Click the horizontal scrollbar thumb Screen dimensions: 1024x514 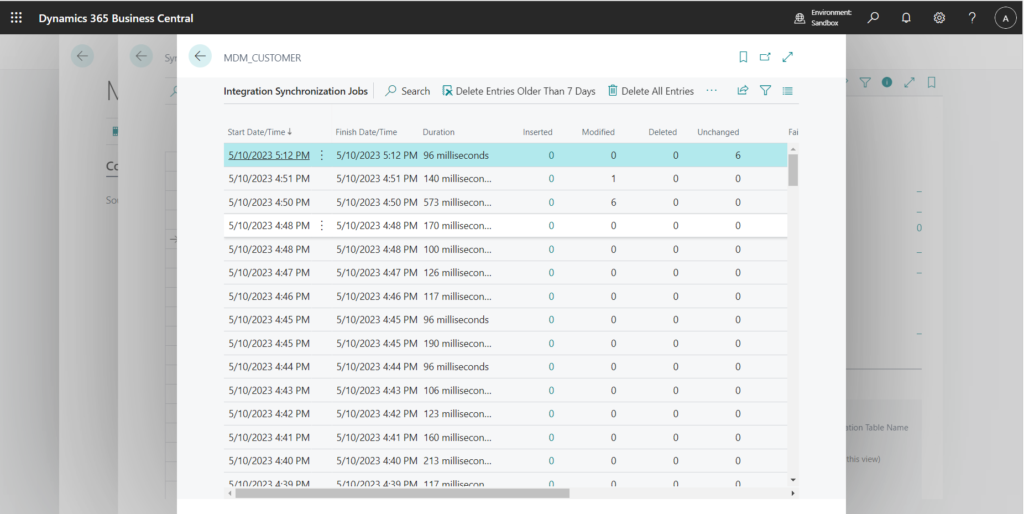[x=402, y=493]
